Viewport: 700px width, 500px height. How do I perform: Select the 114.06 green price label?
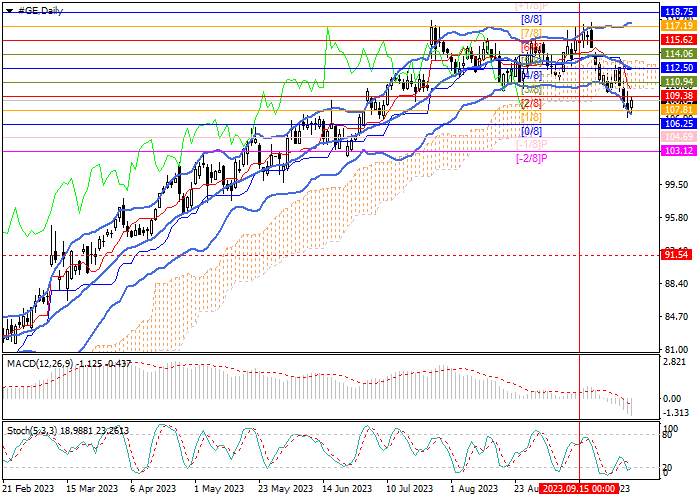point(678,54)
